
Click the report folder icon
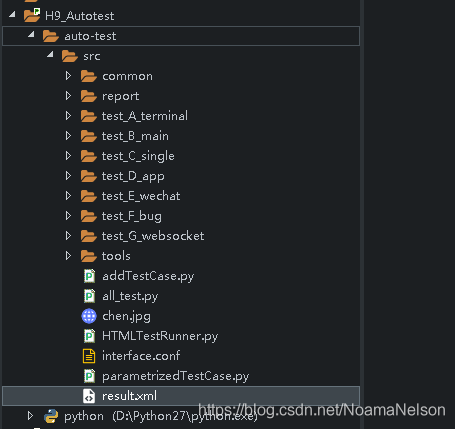[89, 96]
